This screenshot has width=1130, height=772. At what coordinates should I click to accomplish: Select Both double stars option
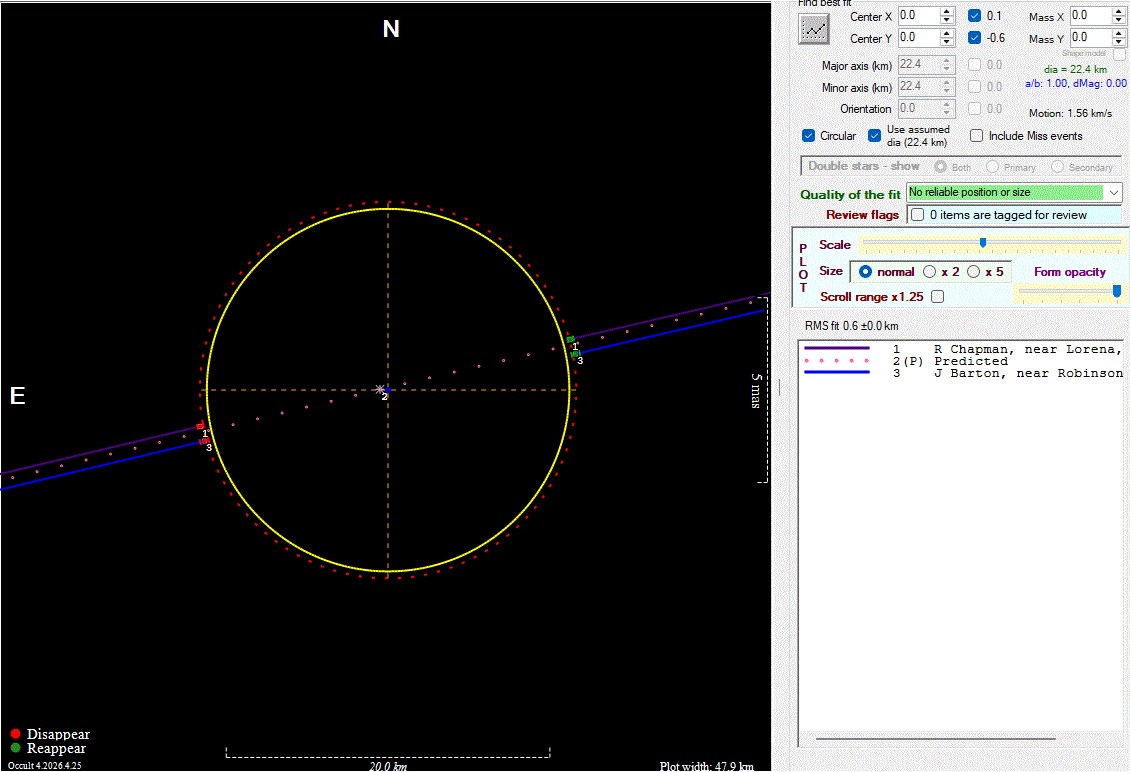coord(940,167)
